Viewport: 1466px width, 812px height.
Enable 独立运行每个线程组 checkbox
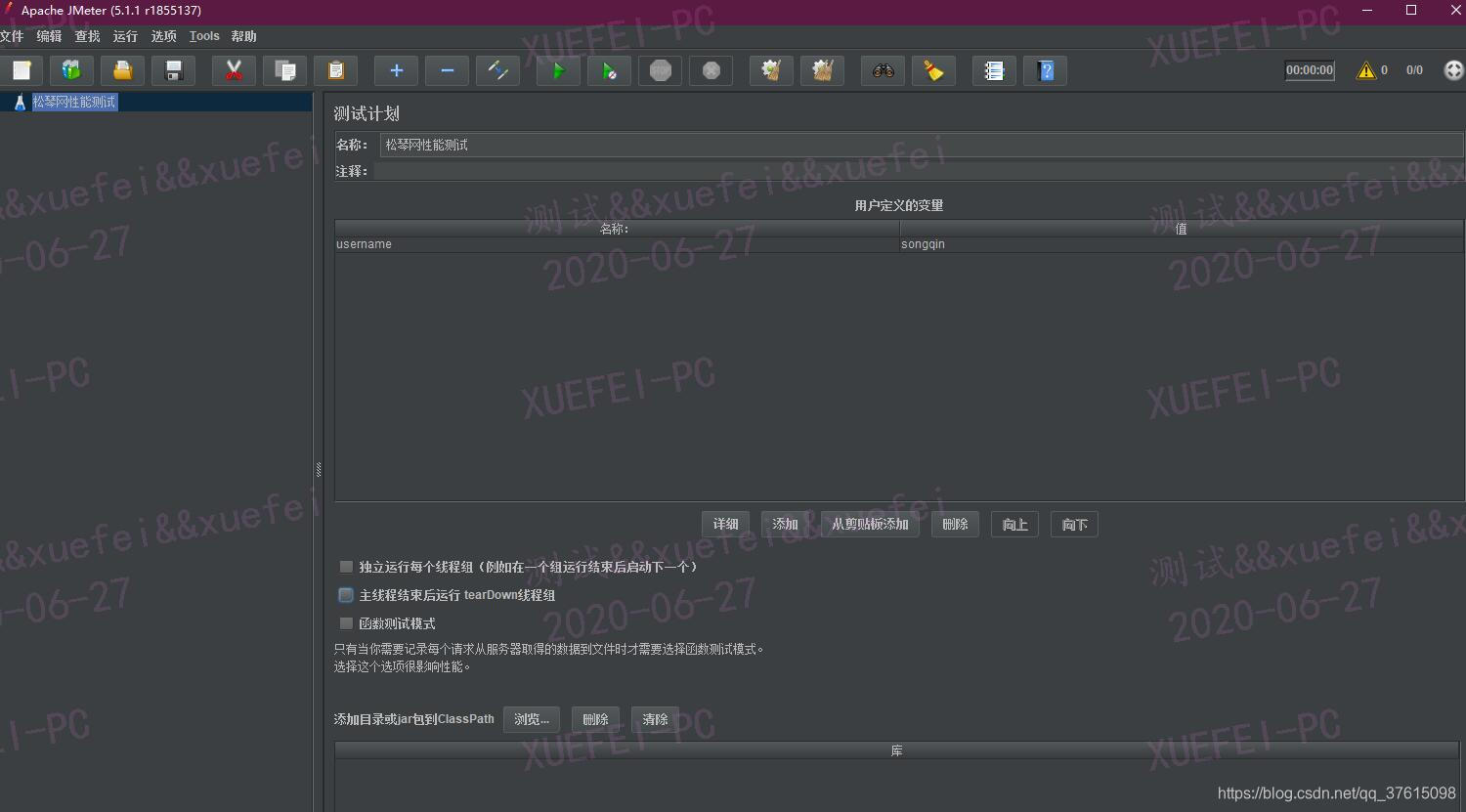click(346, 567)
